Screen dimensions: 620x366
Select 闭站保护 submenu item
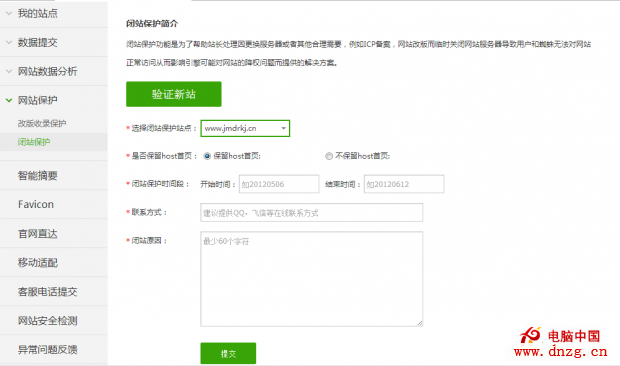pyautogui.click(x=53, y=142)
